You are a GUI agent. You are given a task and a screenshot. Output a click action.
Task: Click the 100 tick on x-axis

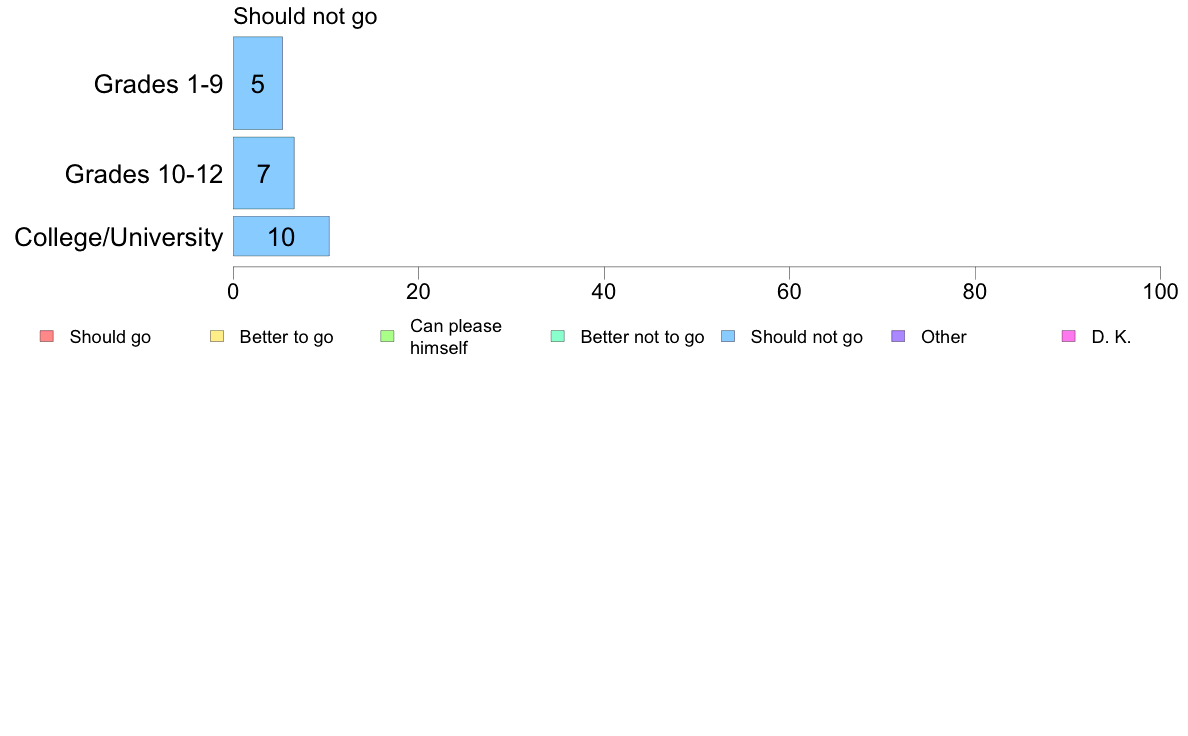[1160, 292]
